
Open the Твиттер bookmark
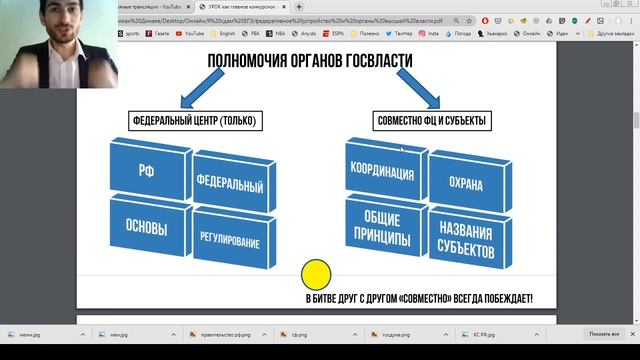click(x=399, y=33)
